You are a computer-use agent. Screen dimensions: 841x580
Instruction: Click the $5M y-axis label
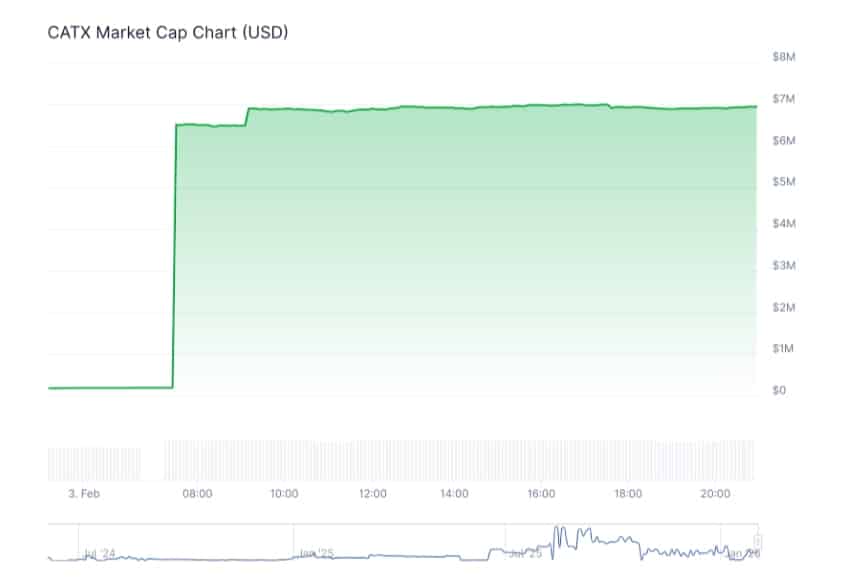coord(784,182)
